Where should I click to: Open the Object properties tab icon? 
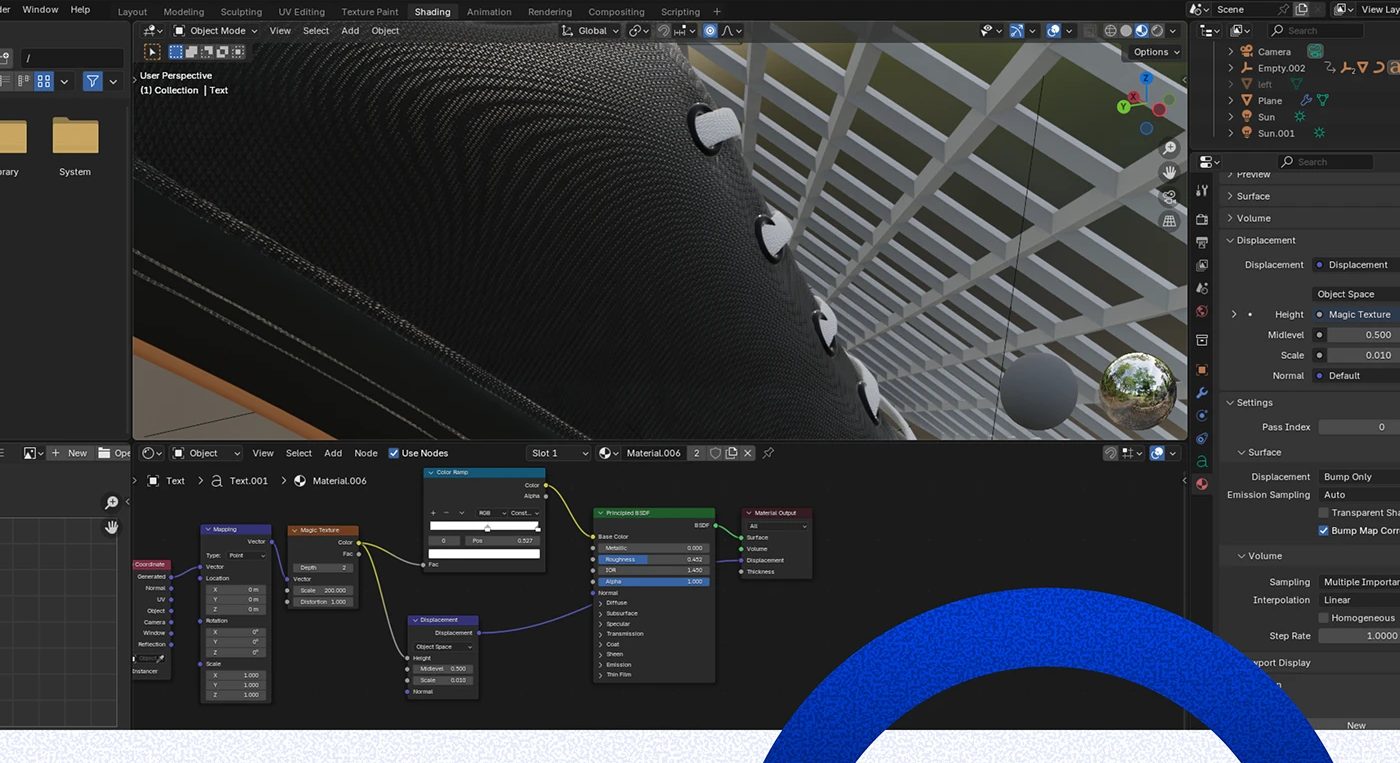pos(1202,370)
